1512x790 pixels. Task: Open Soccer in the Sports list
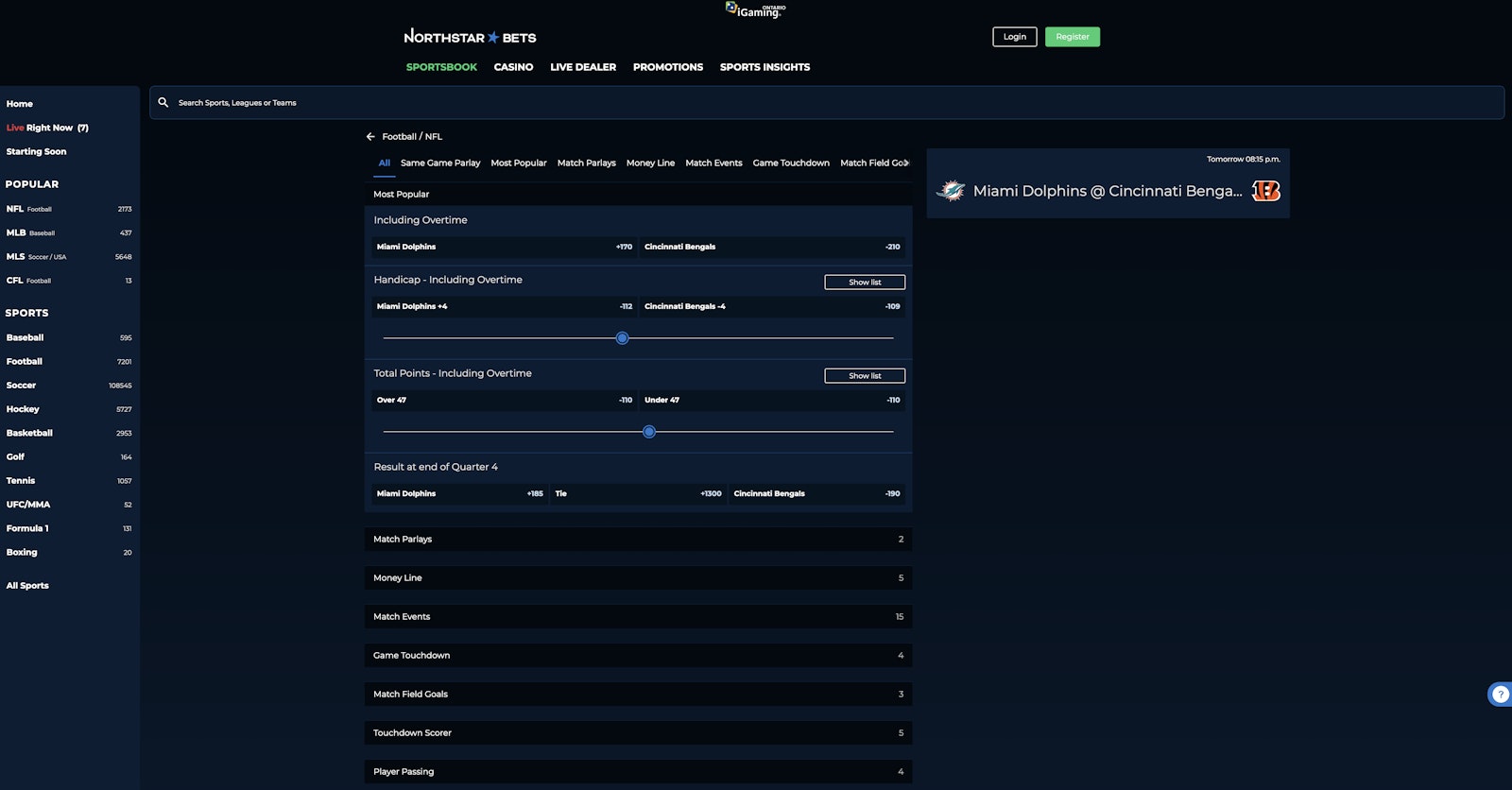[69, 386]
